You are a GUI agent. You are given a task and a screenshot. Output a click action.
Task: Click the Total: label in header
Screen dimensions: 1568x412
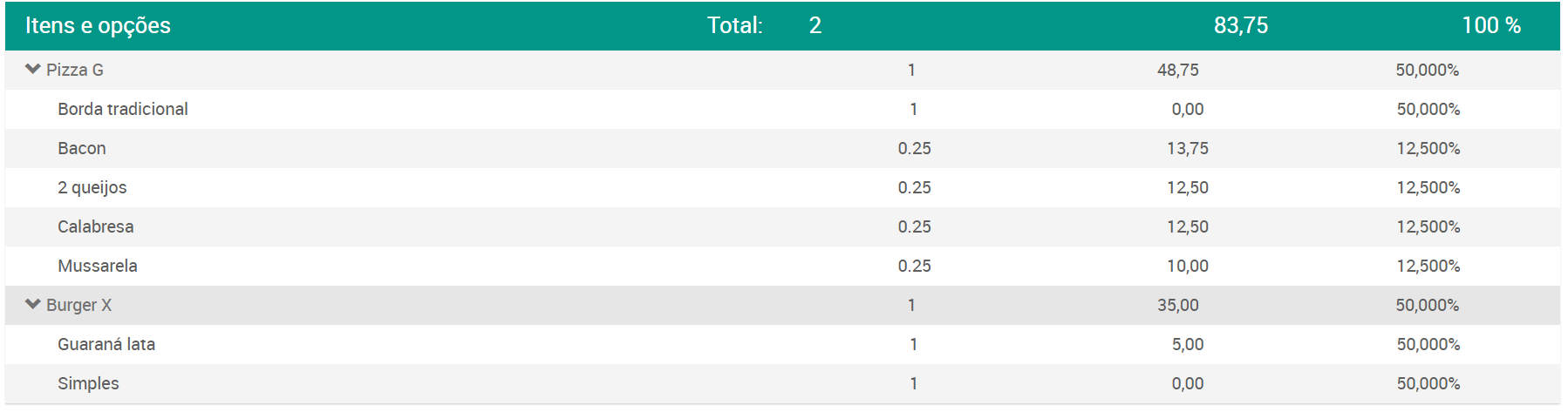pyautogui.click(x=734, y=25)
